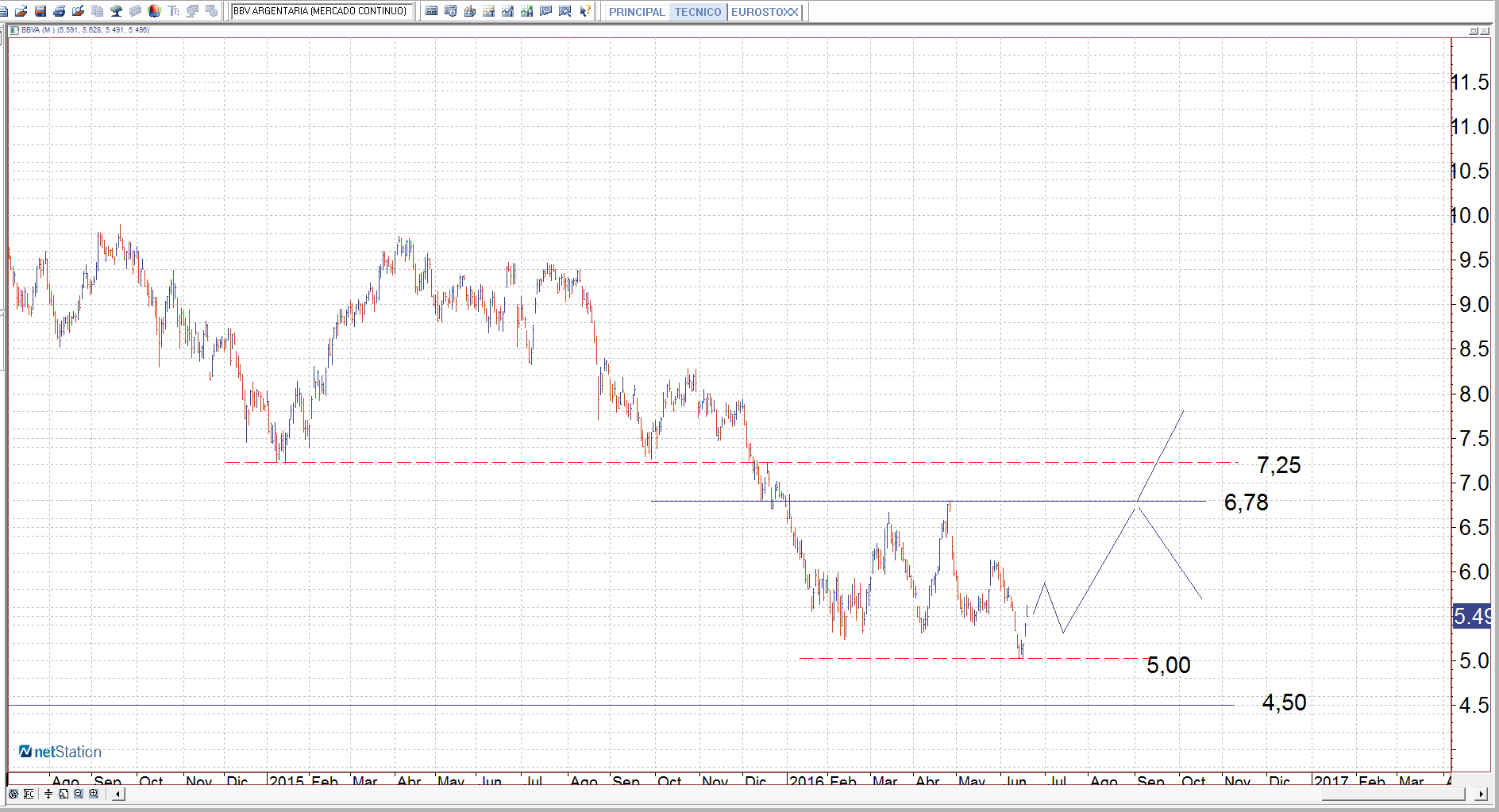This screenshot has width=1499, height=812.
Task: Click the BBVA (M) chart title text
Action: click(x=85, y=30)
